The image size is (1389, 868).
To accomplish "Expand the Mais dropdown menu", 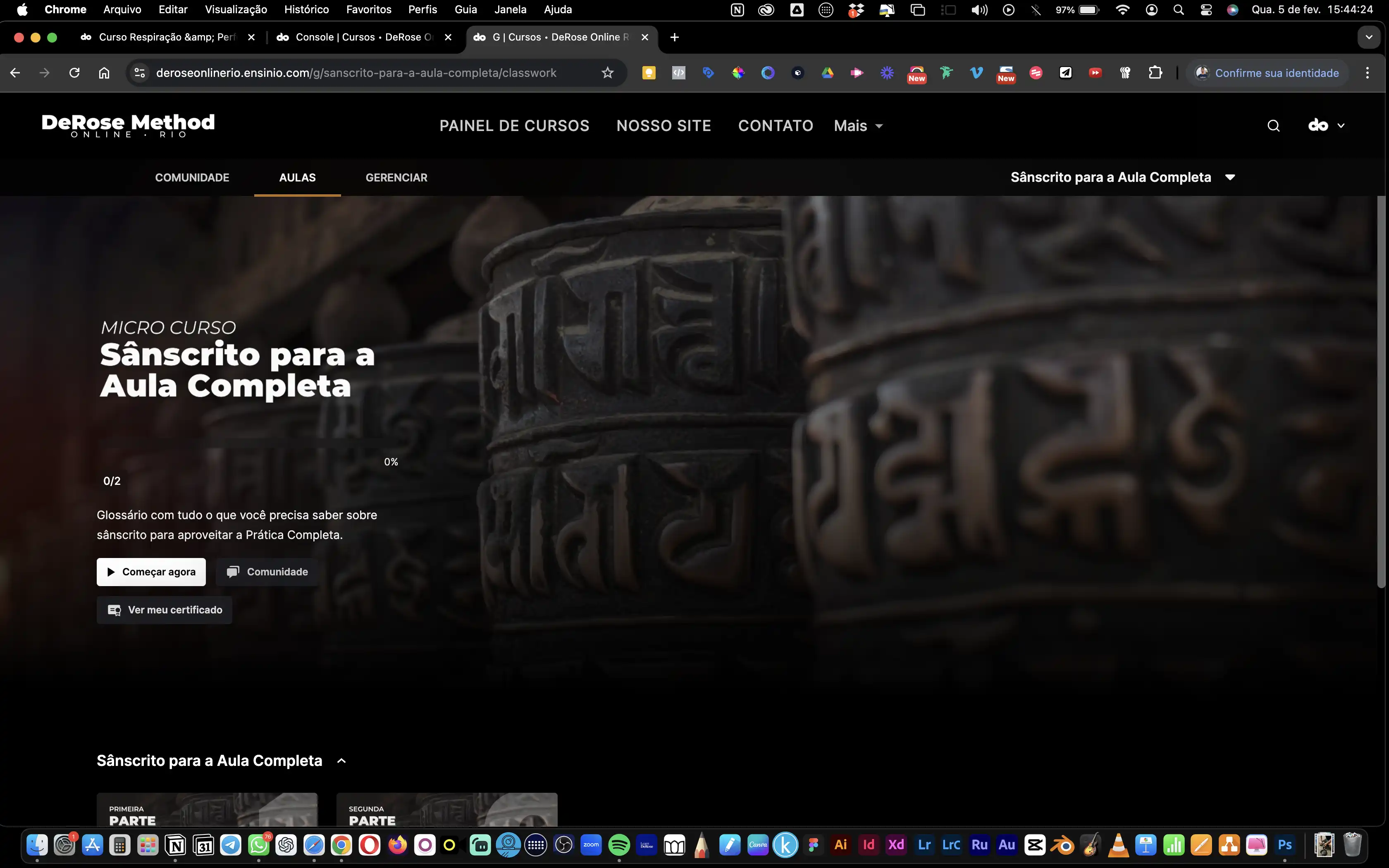I will coord(858,126).
